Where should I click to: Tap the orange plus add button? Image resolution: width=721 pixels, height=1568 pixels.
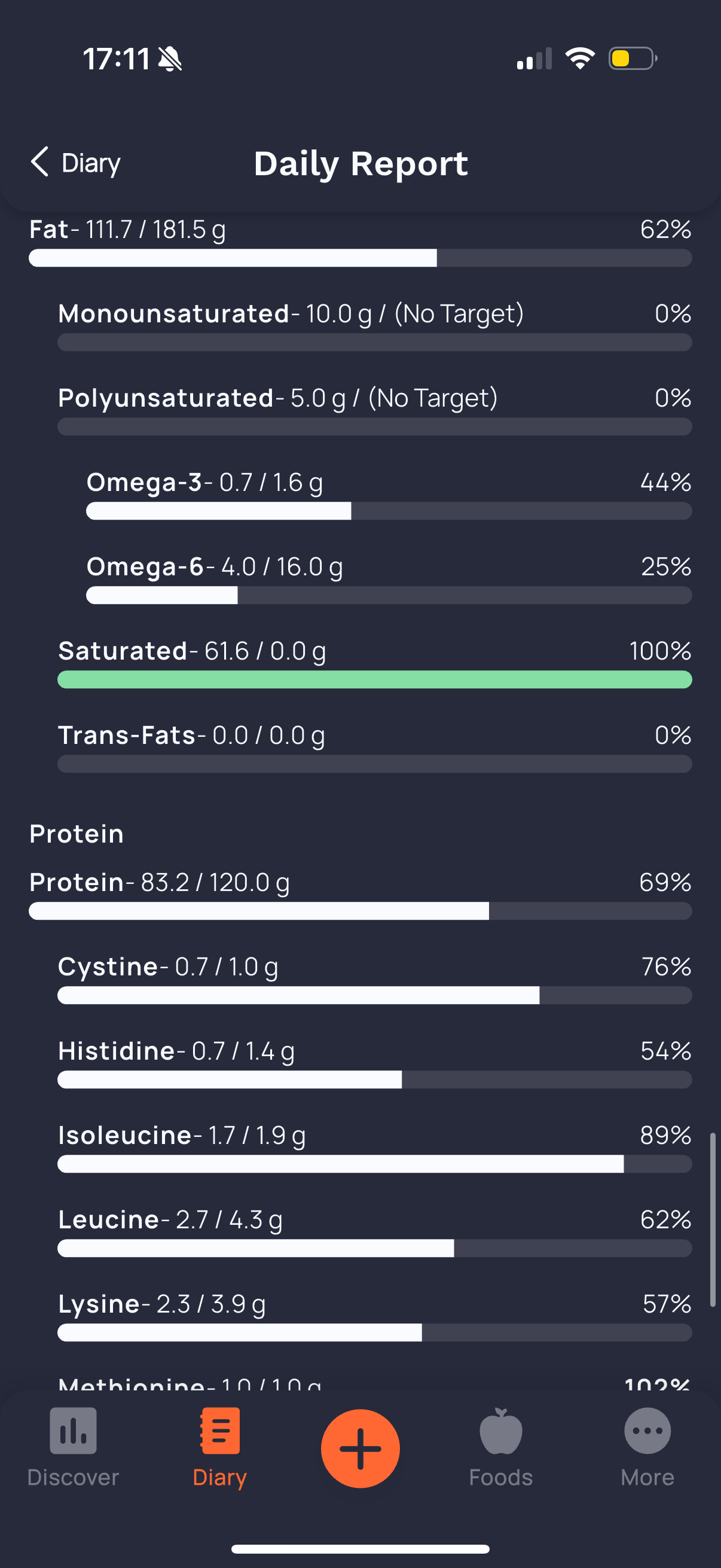tap(360, 1448)
